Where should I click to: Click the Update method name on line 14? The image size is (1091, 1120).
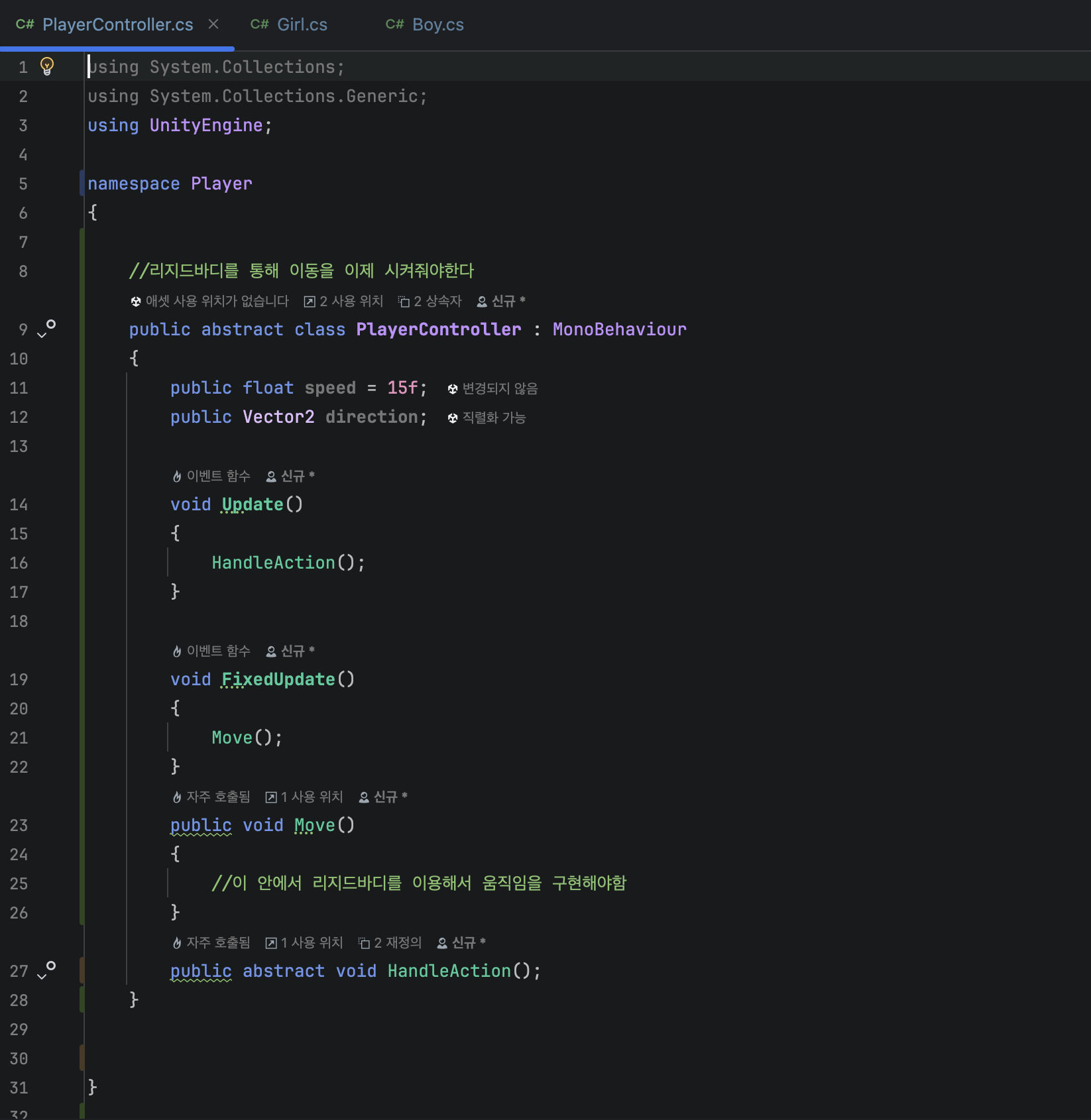(253, 504)
